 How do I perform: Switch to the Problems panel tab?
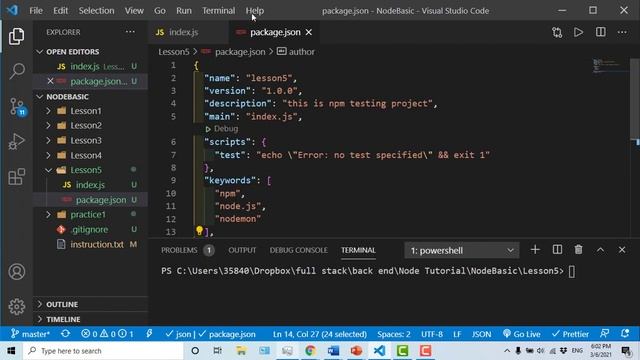point(187,250)
